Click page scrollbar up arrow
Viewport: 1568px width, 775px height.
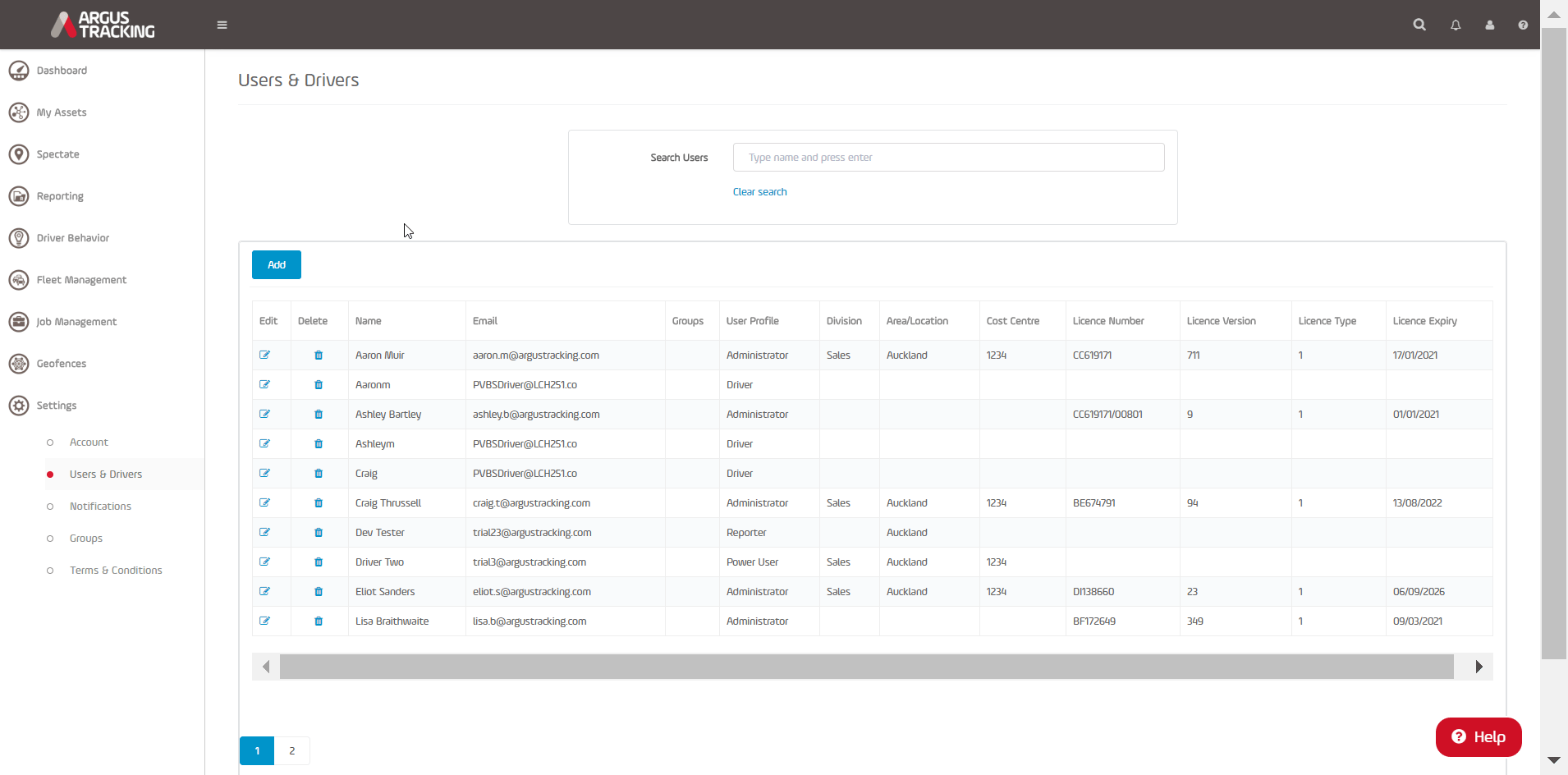[1554, 15]
